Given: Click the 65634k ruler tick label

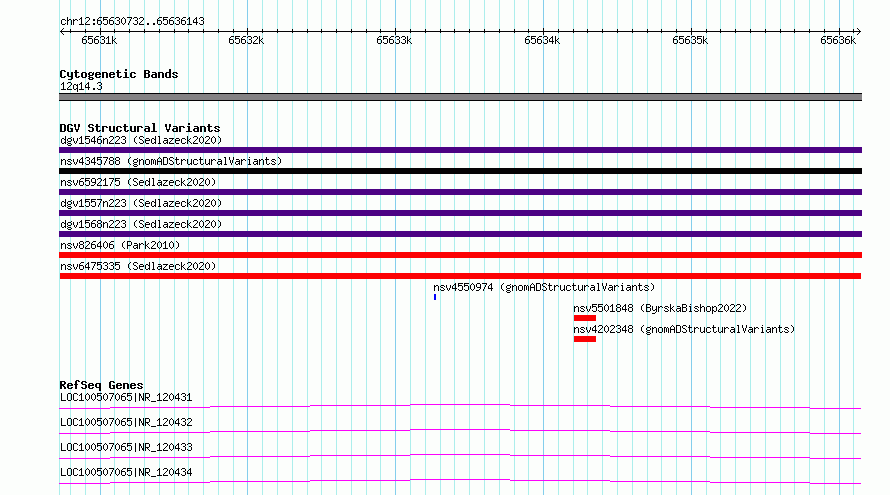Looking at the screenshot, I should point(542,40).
